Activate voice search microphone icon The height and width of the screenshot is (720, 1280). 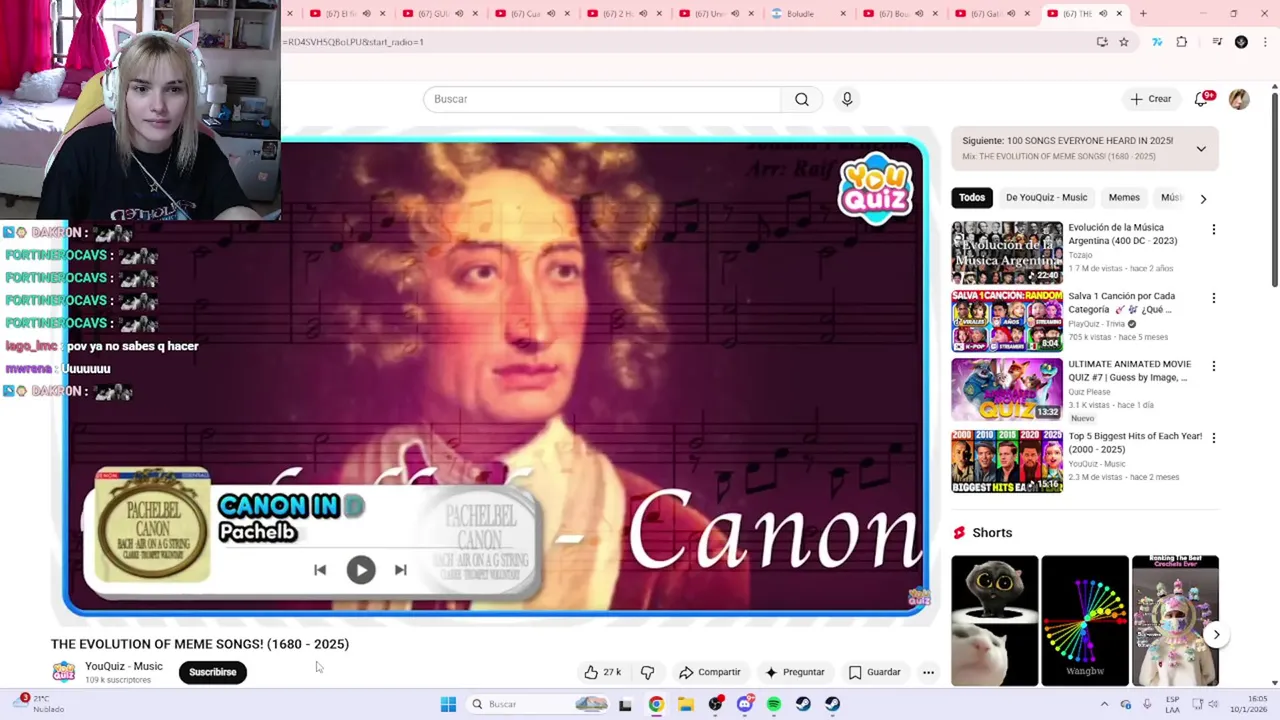(847, 99)
